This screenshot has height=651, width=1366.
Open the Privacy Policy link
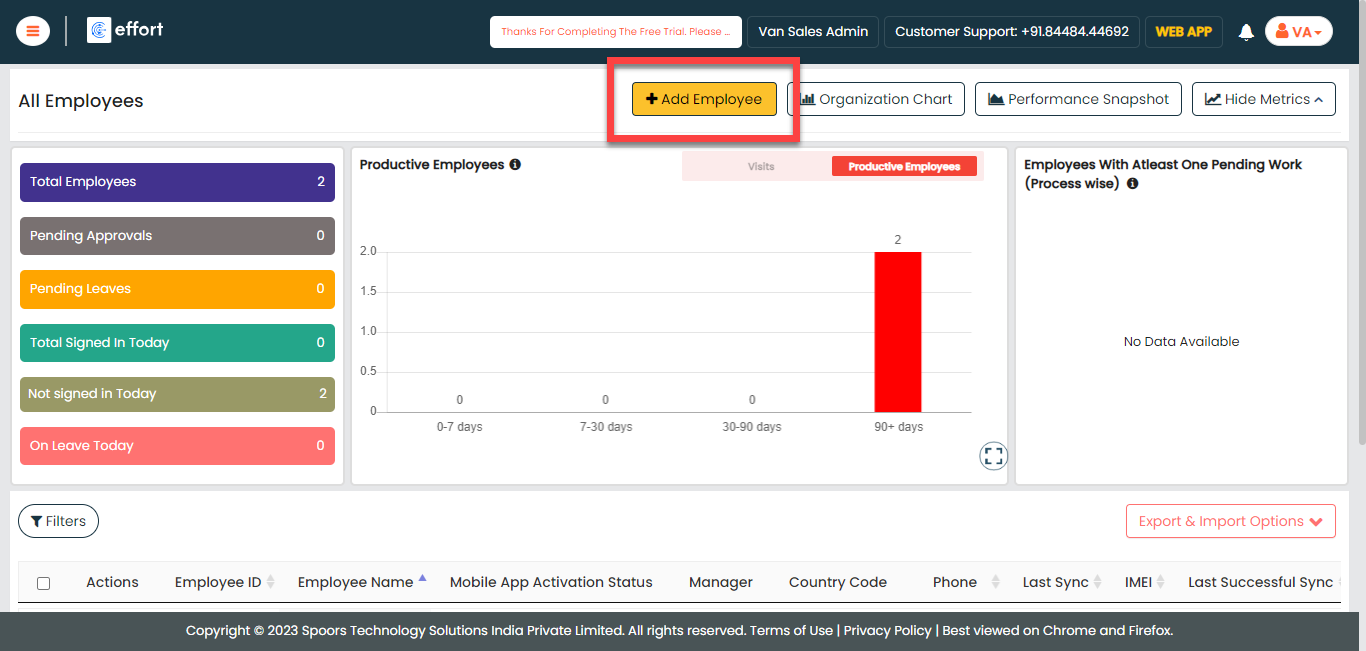(889, 630)
